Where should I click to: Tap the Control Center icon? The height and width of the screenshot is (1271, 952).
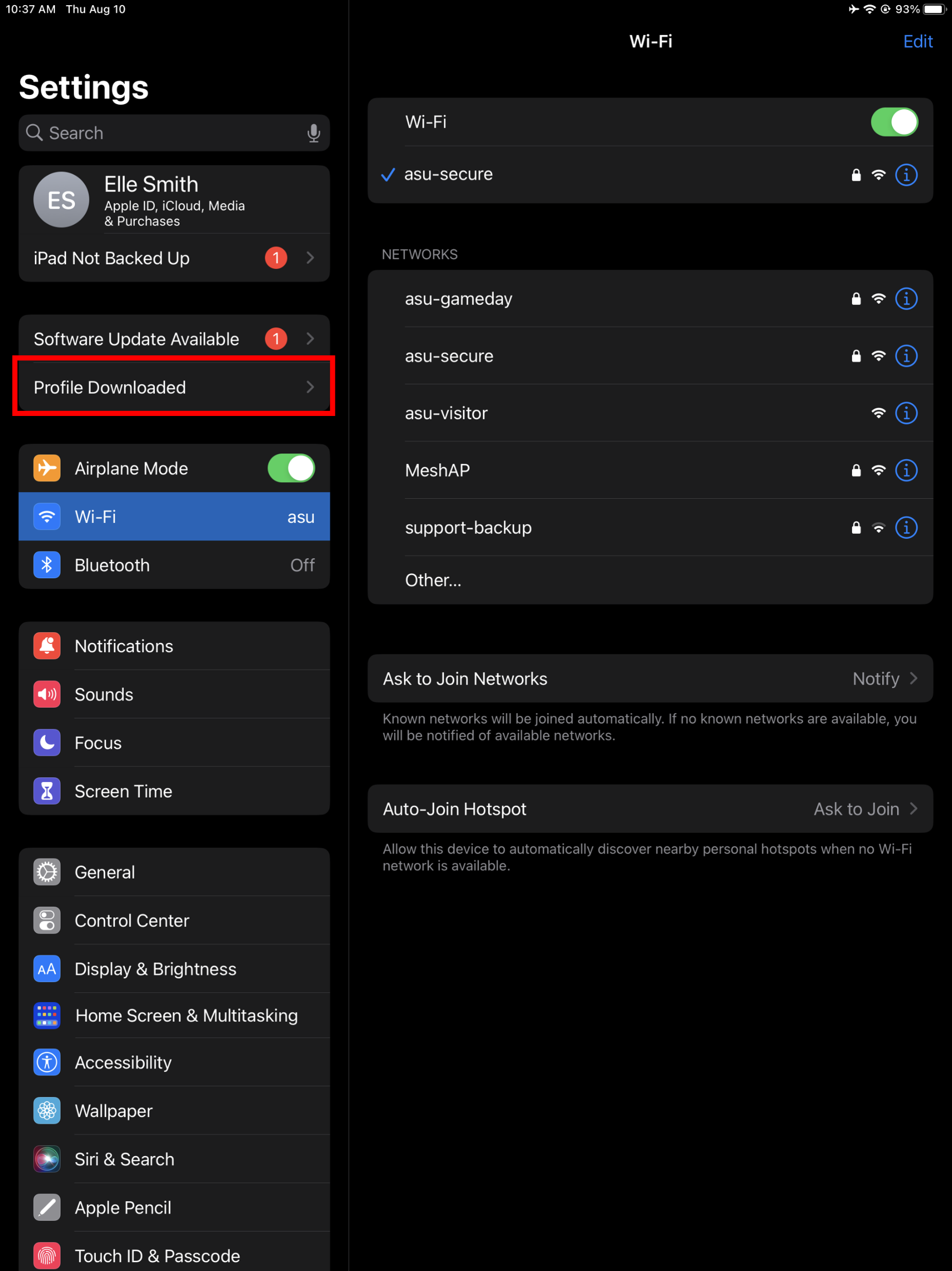click(x=47, y=920)
